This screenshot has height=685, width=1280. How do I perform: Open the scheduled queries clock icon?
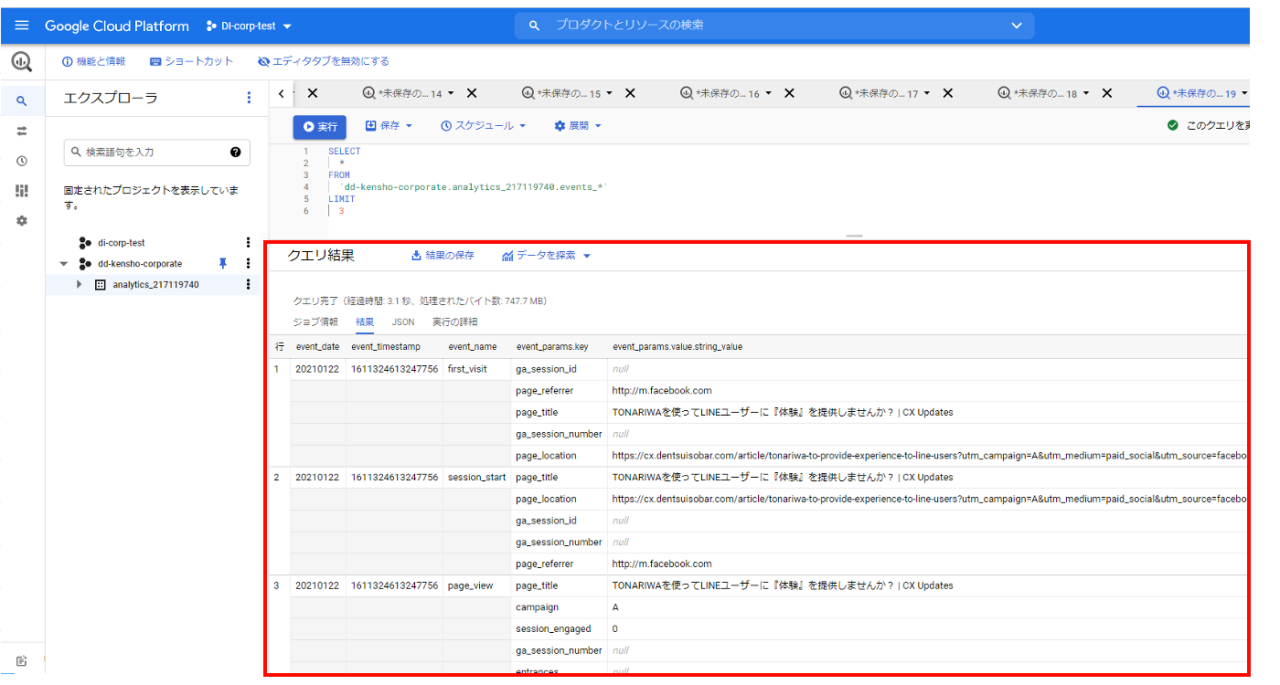[22, 161]
